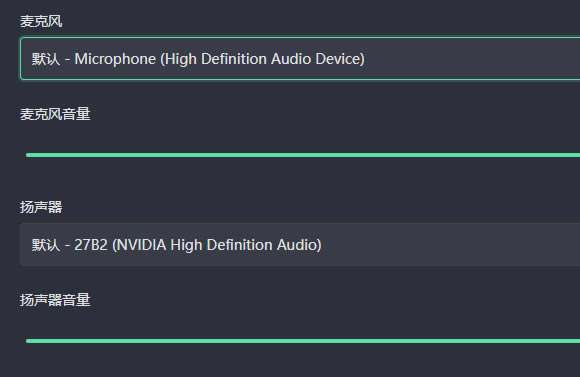
Task: Open the 扬声器 device dropdown
Action: point(300,245)
